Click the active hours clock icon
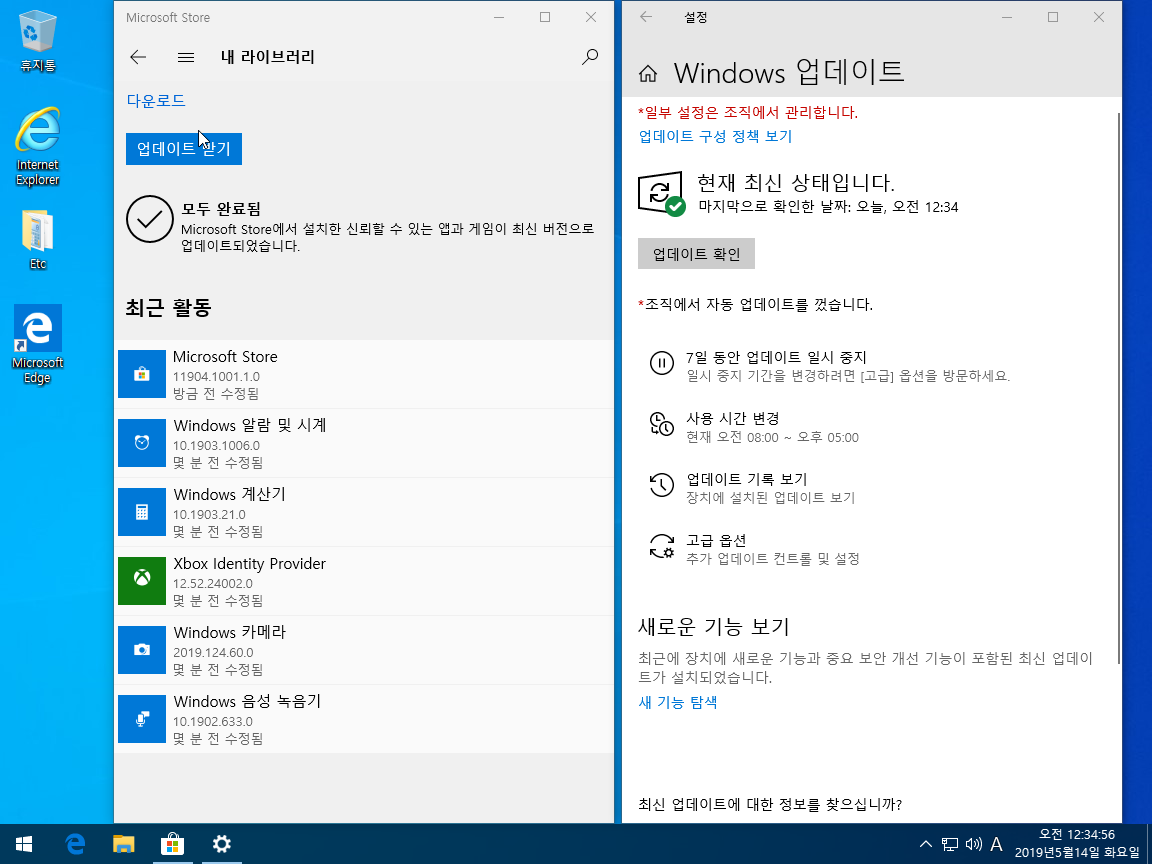This screenshot has height=864, width=1152. coord(661,424)
